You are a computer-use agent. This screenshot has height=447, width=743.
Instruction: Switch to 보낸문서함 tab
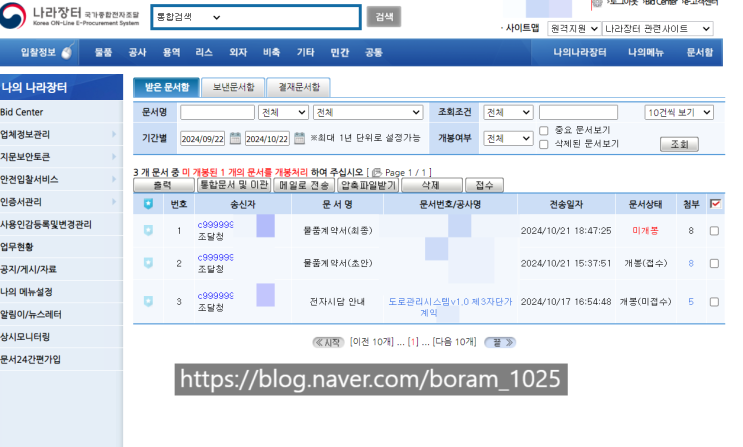[233, 87]
